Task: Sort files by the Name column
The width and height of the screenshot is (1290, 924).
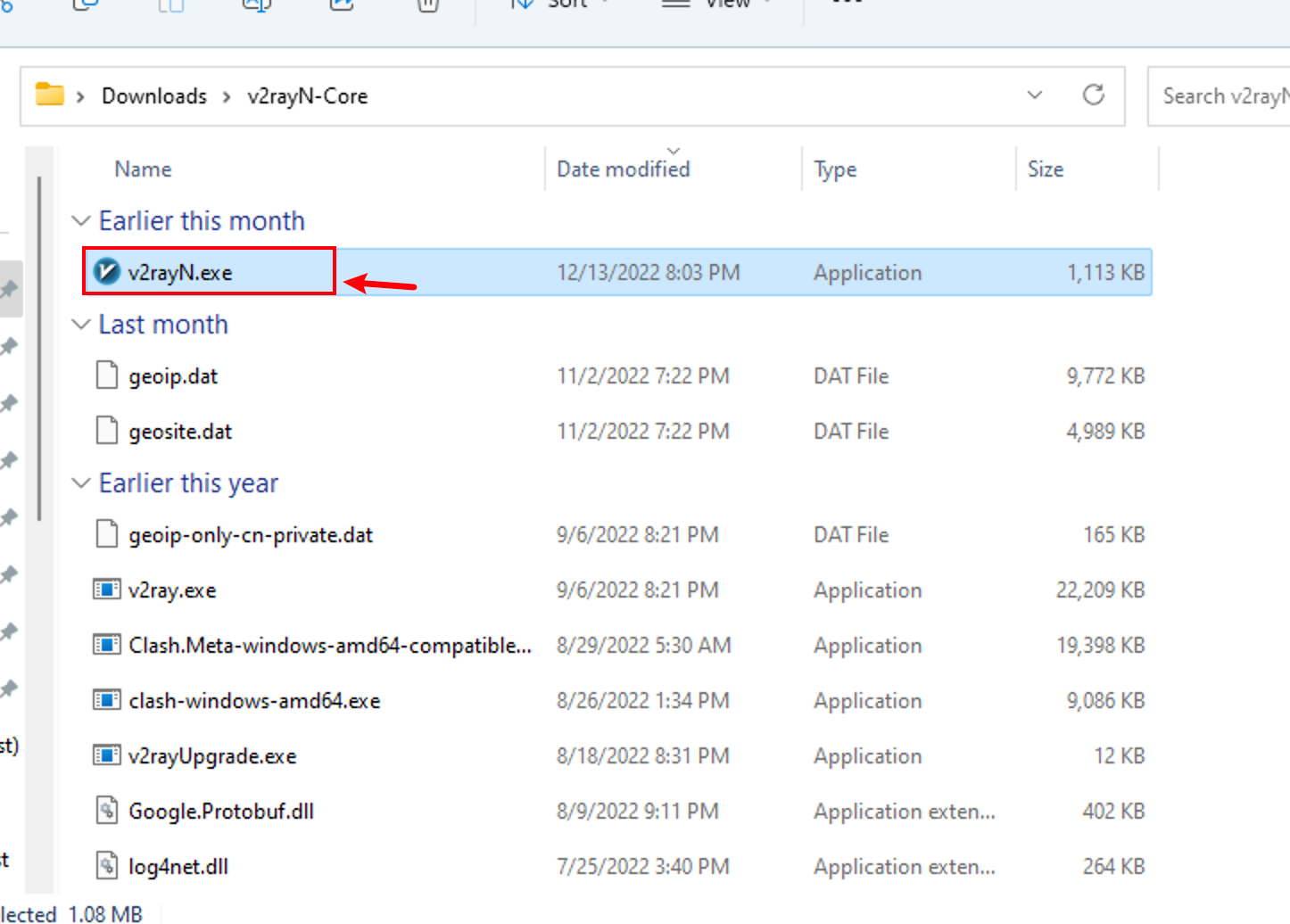Action: [143, 169]
